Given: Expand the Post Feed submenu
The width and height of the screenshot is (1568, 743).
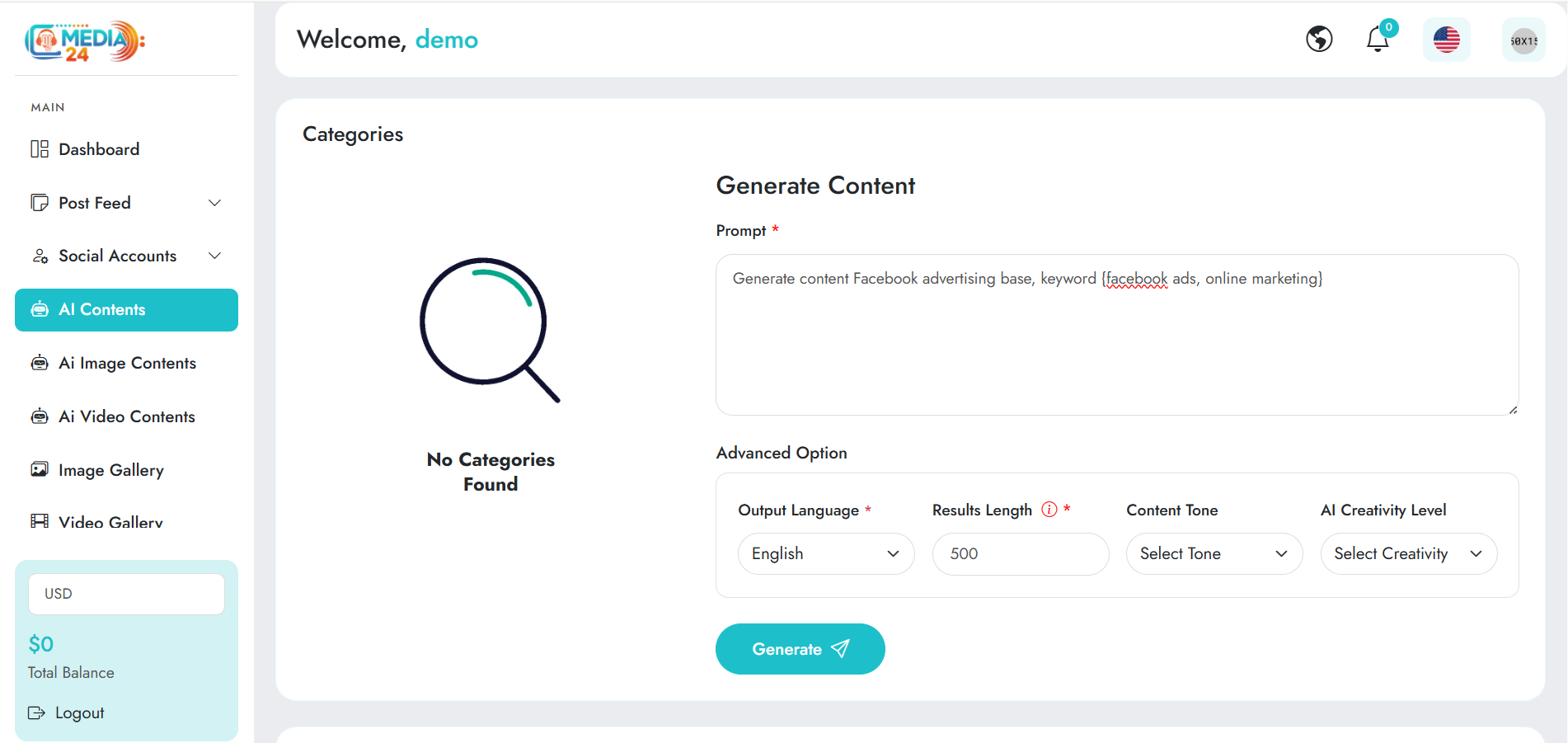Looking at the screenshot, I should point(214,203).
